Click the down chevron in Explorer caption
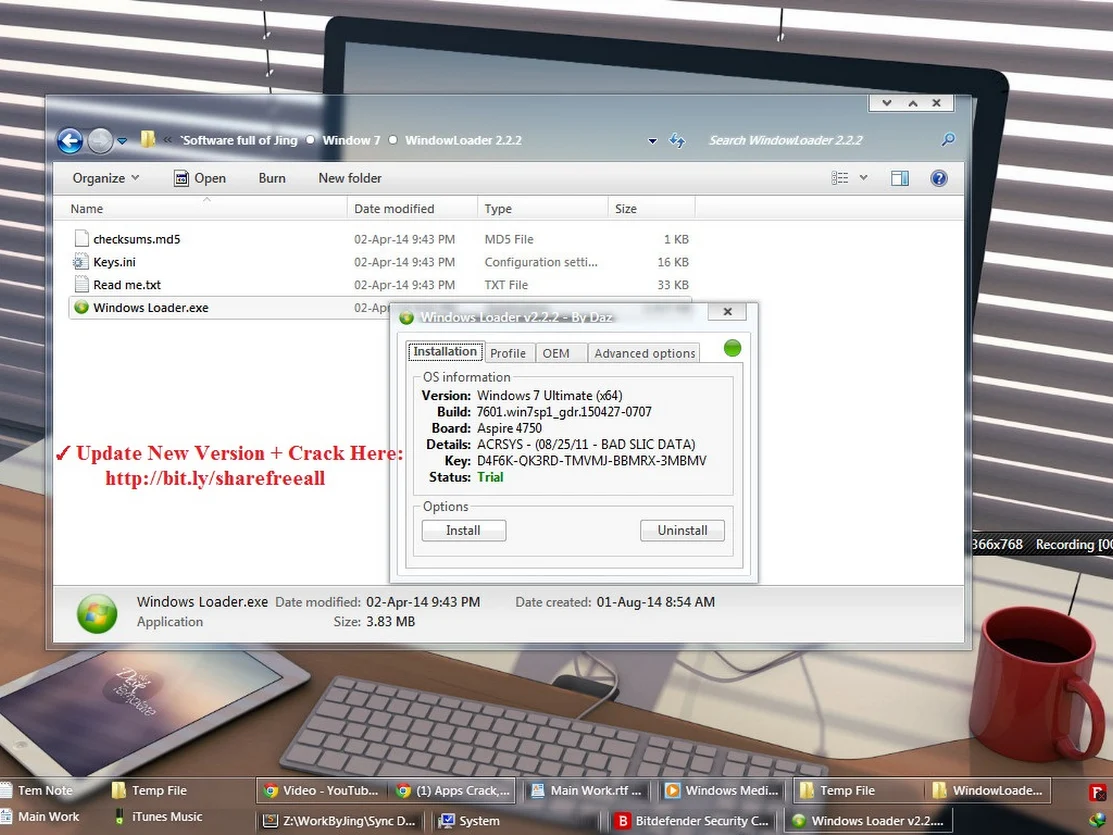 tap(887, 104)
